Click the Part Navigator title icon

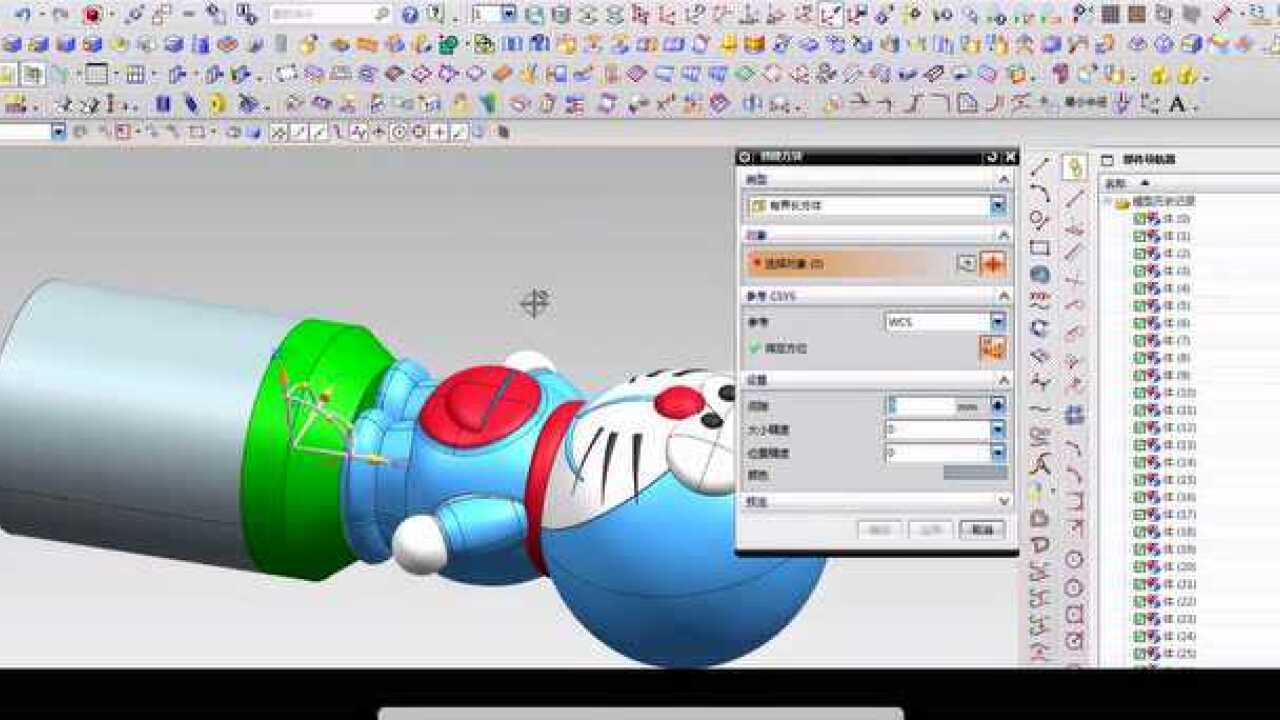pyautogui.click(x=1107, y=160)
